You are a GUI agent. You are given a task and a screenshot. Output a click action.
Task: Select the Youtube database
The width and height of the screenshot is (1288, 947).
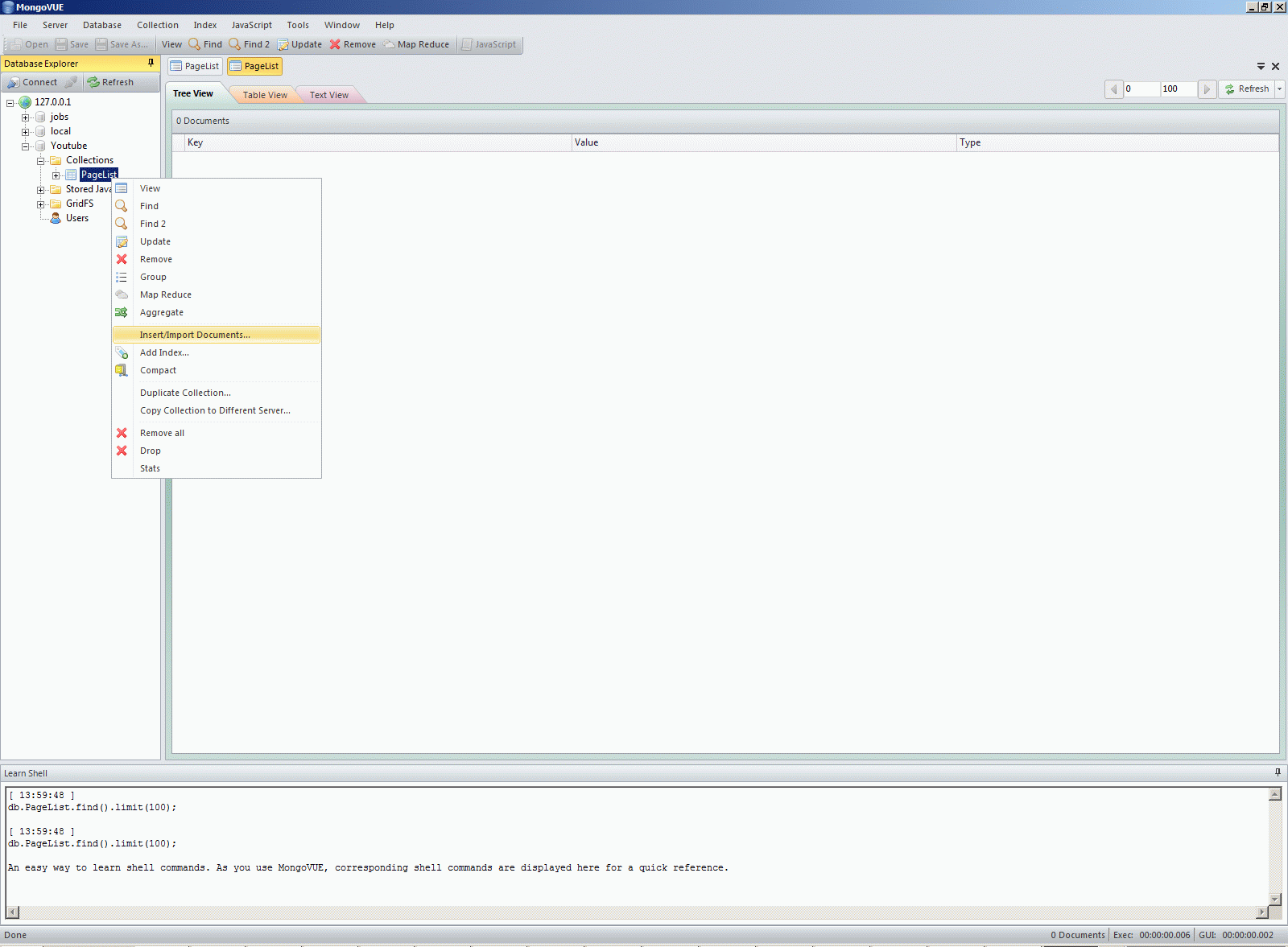[x=68, y=146]
